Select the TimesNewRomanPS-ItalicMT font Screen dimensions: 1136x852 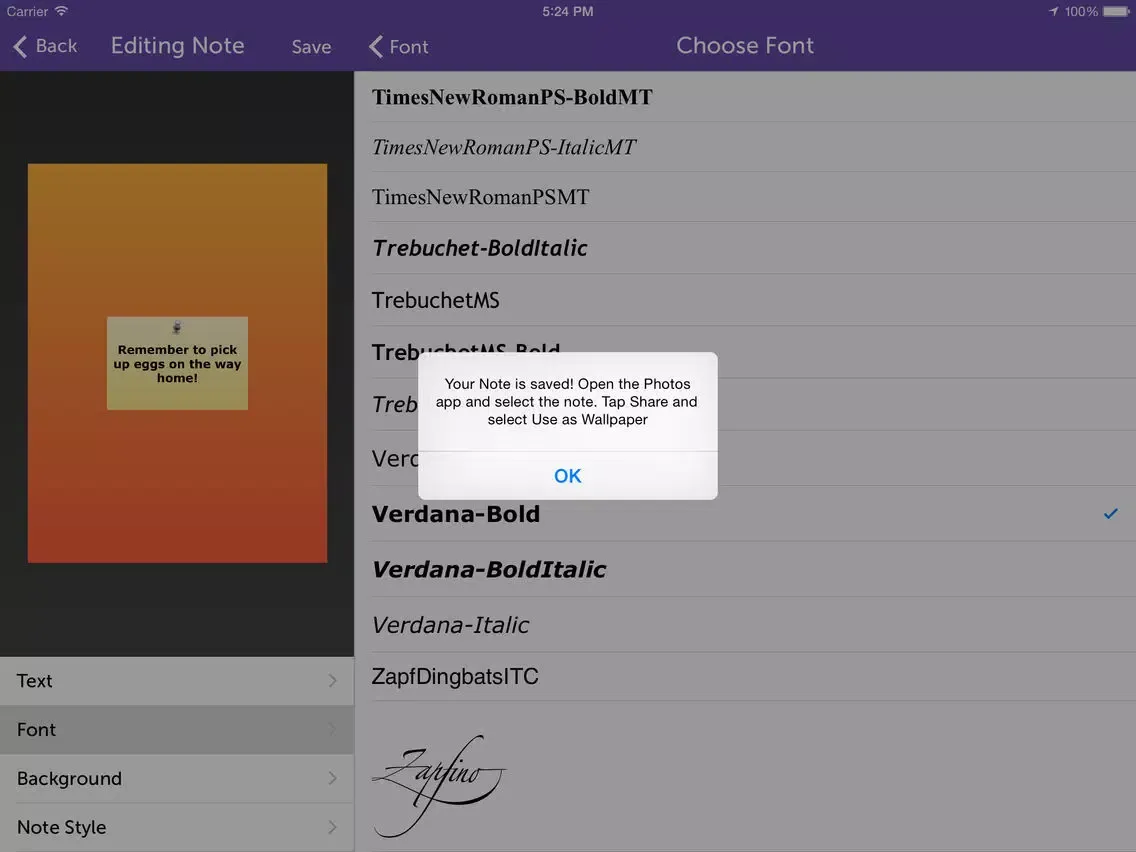745,147
